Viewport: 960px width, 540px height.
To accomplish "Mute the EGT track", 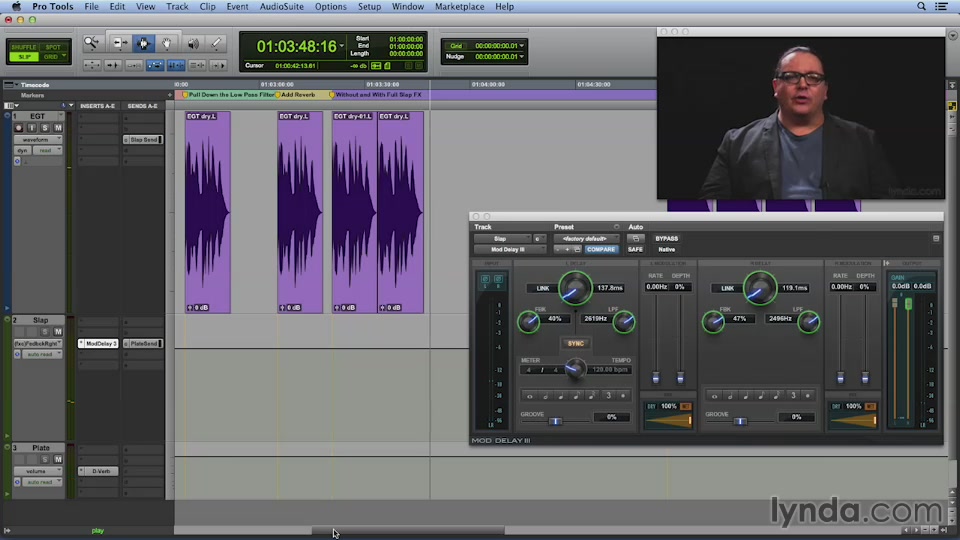I will click(58, 128).
